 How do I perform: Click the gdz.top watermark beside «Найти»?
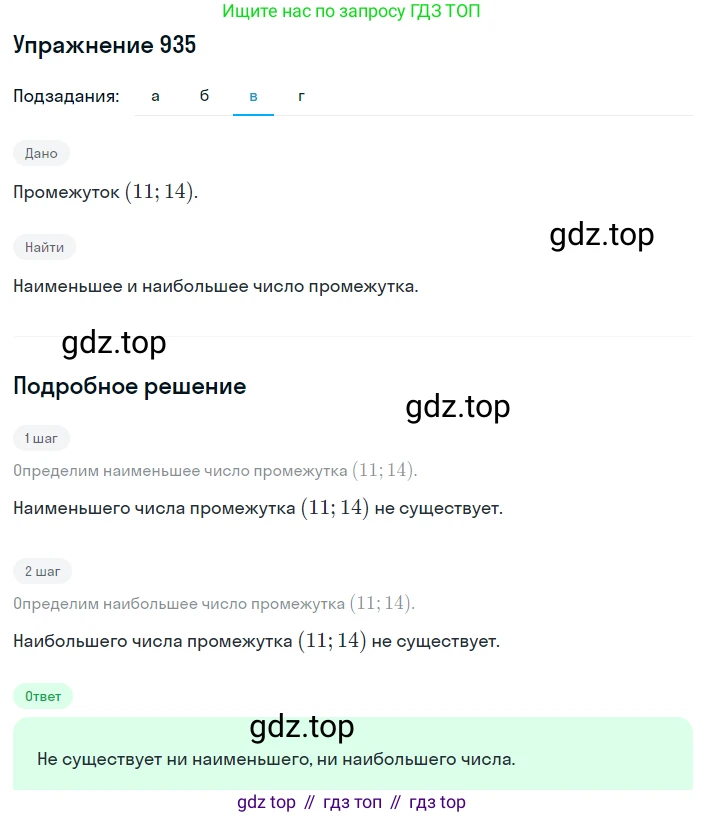point(602,235)
